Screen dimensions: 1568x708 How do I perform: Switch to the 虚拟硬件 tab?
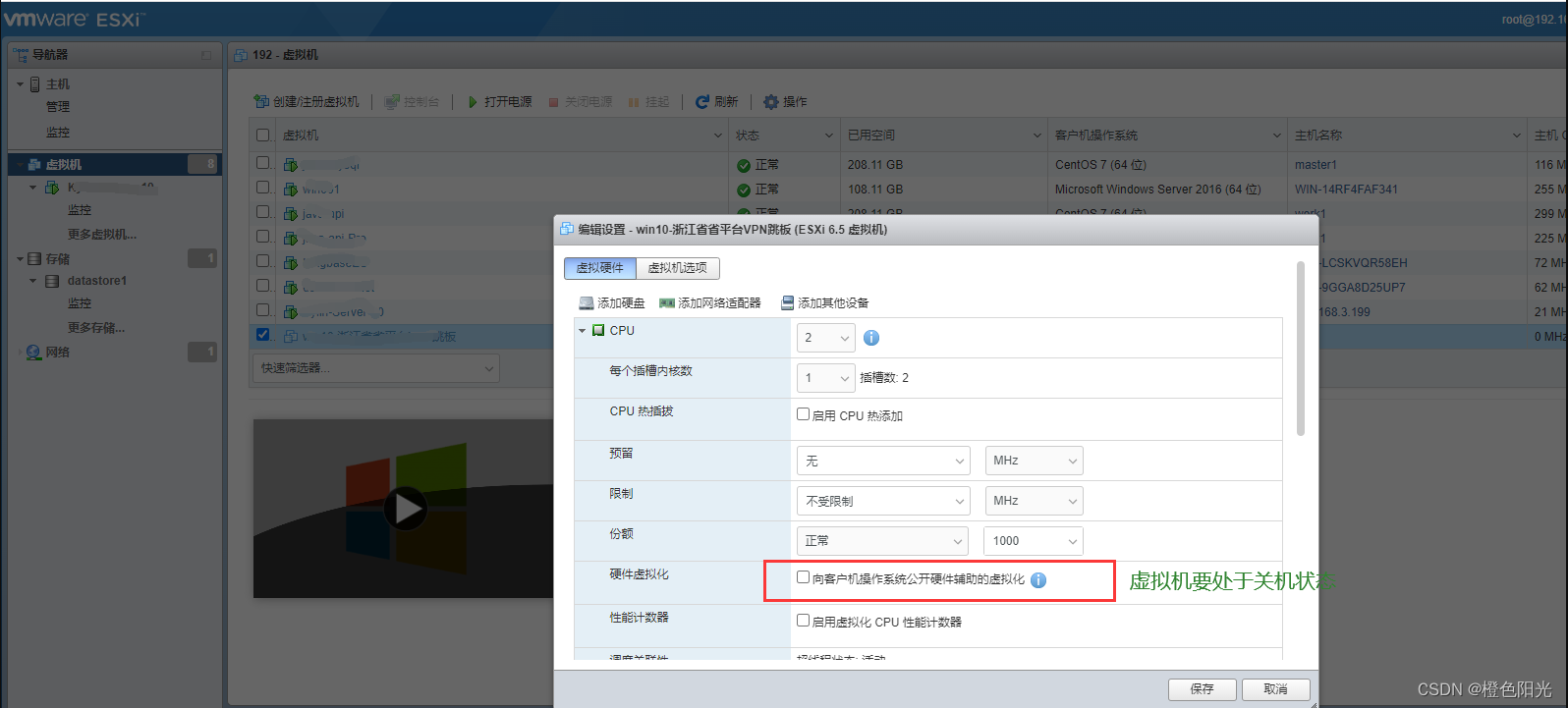click(600, 268)
